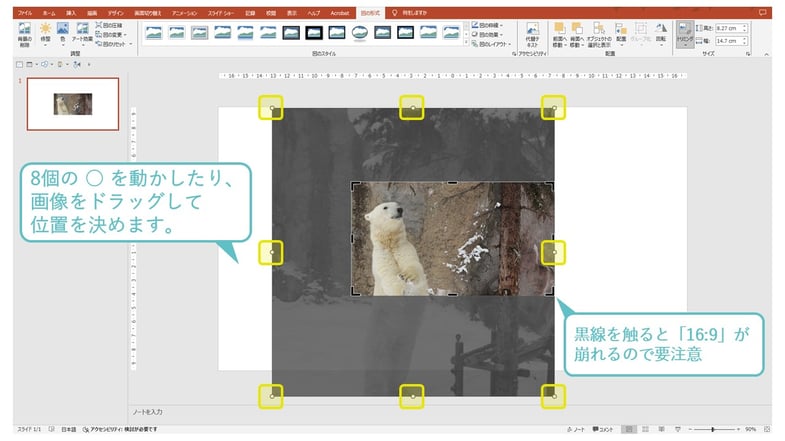The image size is (785, 441).
Task: Switch to the Home (ホーム) tab
Action: [x=49, y=13]
